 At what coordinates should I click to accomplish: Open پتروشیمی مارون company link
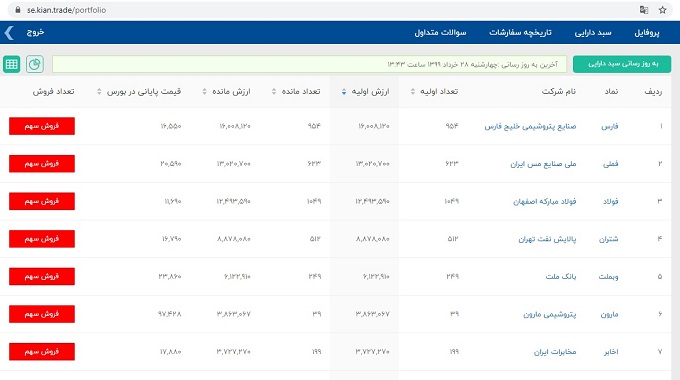click(549, 314)
